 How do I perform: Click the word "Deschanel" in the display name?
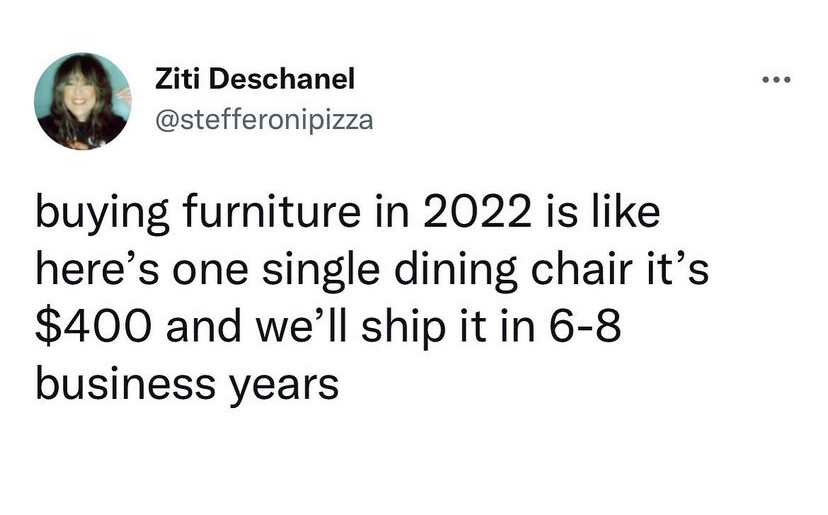(x=282, y=79)
